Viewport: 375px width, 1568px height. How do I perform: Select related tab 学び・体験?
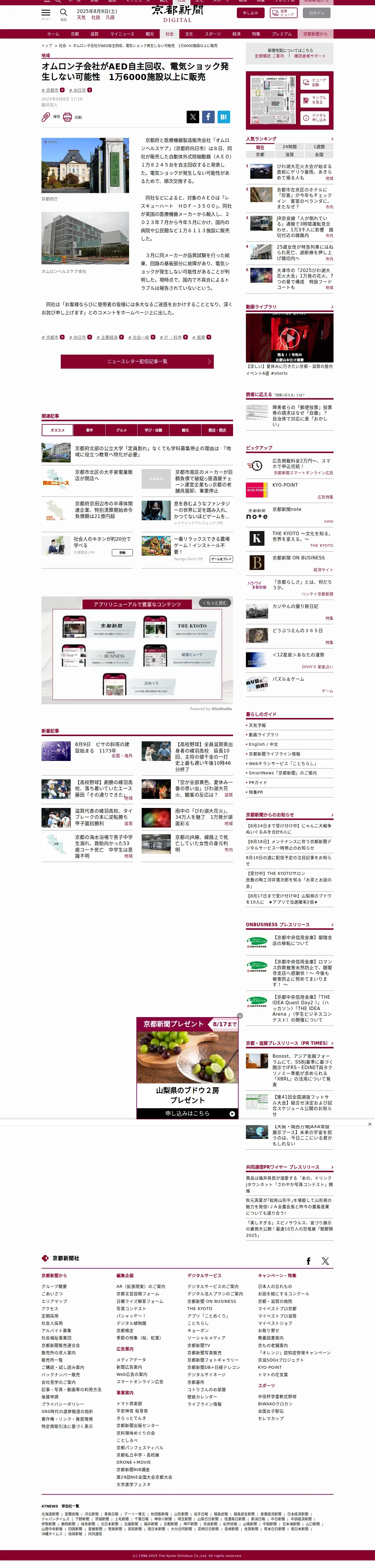153,430
